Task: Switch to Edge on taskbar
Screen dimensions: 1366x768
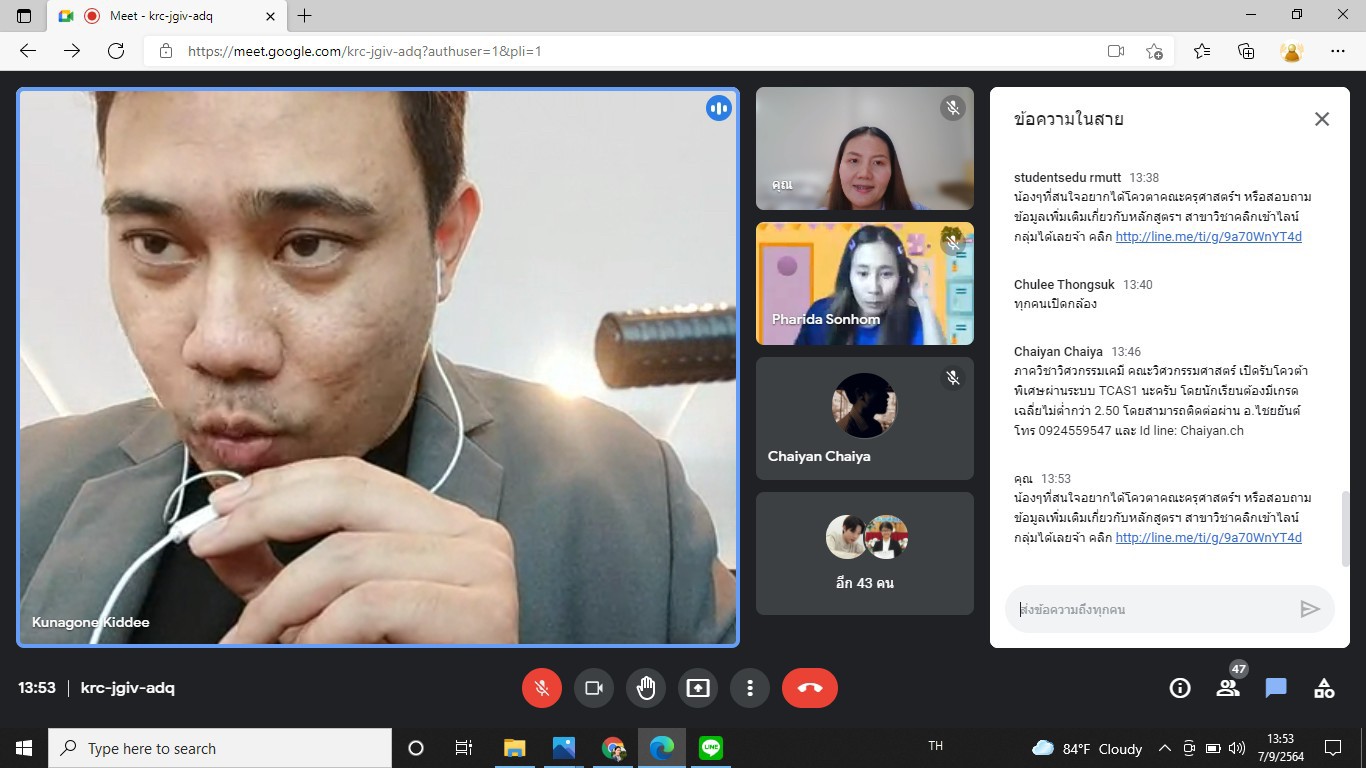Action: point(662,748)
